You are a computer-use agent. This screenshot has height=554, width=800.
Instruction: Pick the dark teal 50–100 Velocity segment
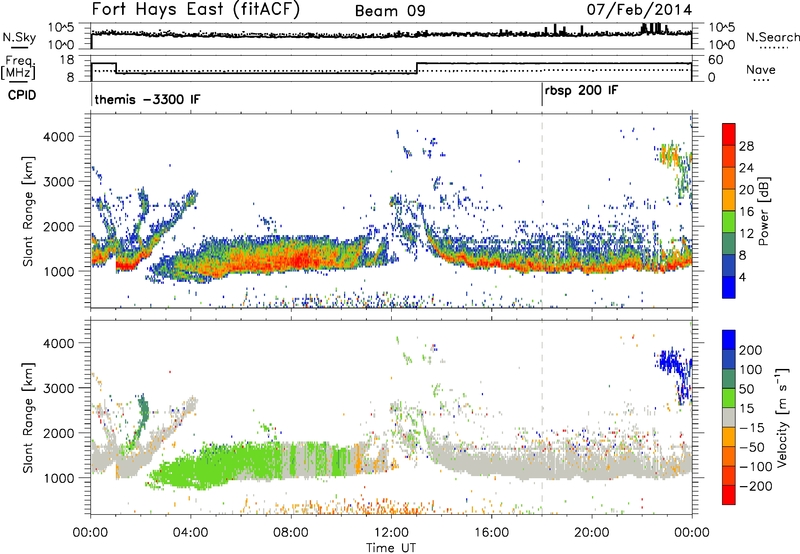(x=729, y=379)
